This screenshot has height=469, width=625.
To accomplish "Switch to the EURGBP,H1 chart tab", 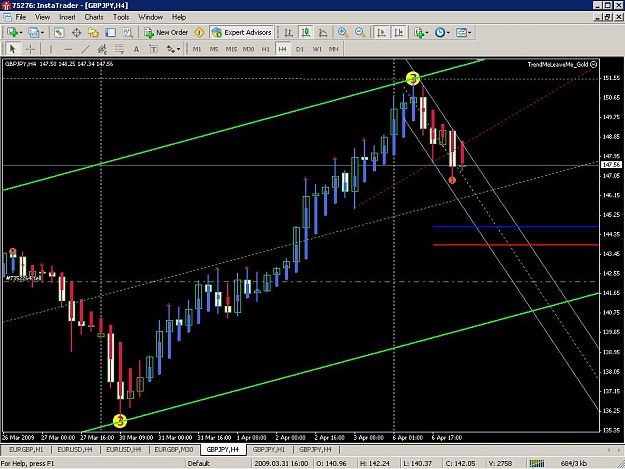I will point(26,449).
